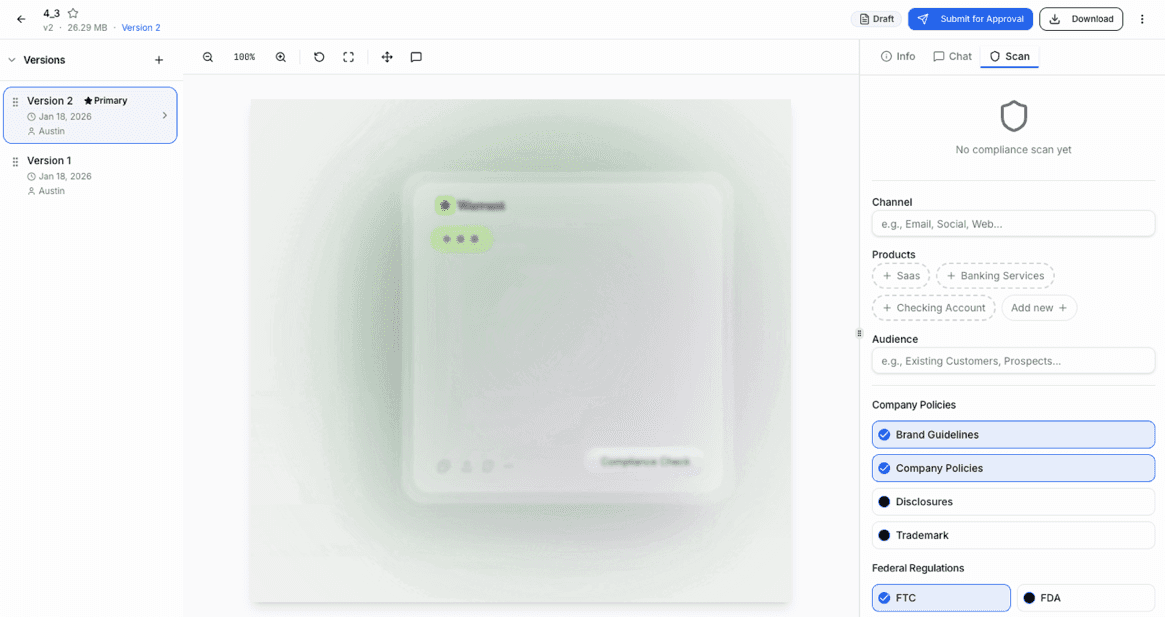1165x617 pixels.
Task: Select the Zoom in tool
Action: pos(280,57)
